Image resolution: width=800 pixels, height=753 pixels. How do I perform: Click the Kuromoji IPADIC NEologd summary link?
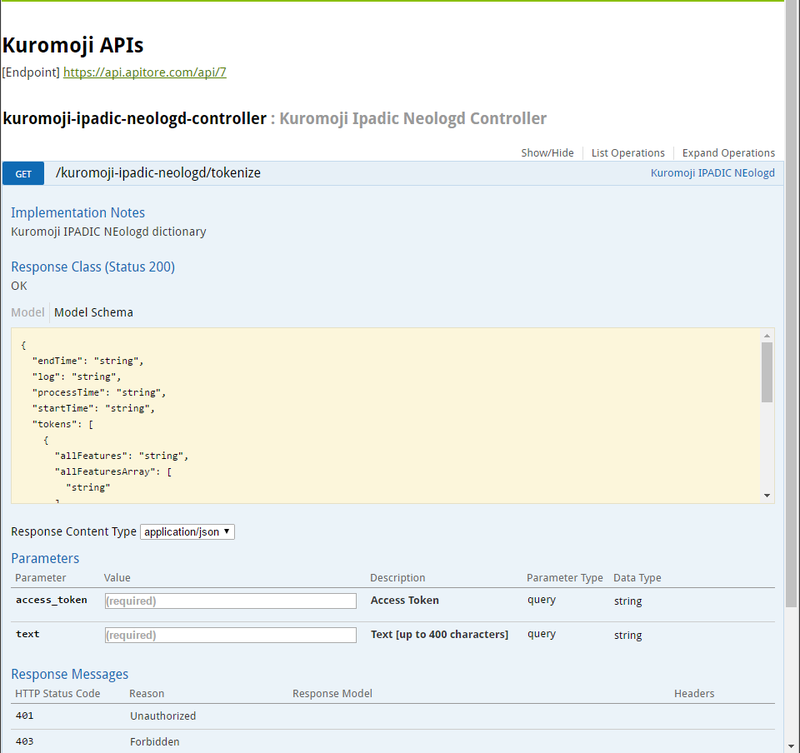712,173
